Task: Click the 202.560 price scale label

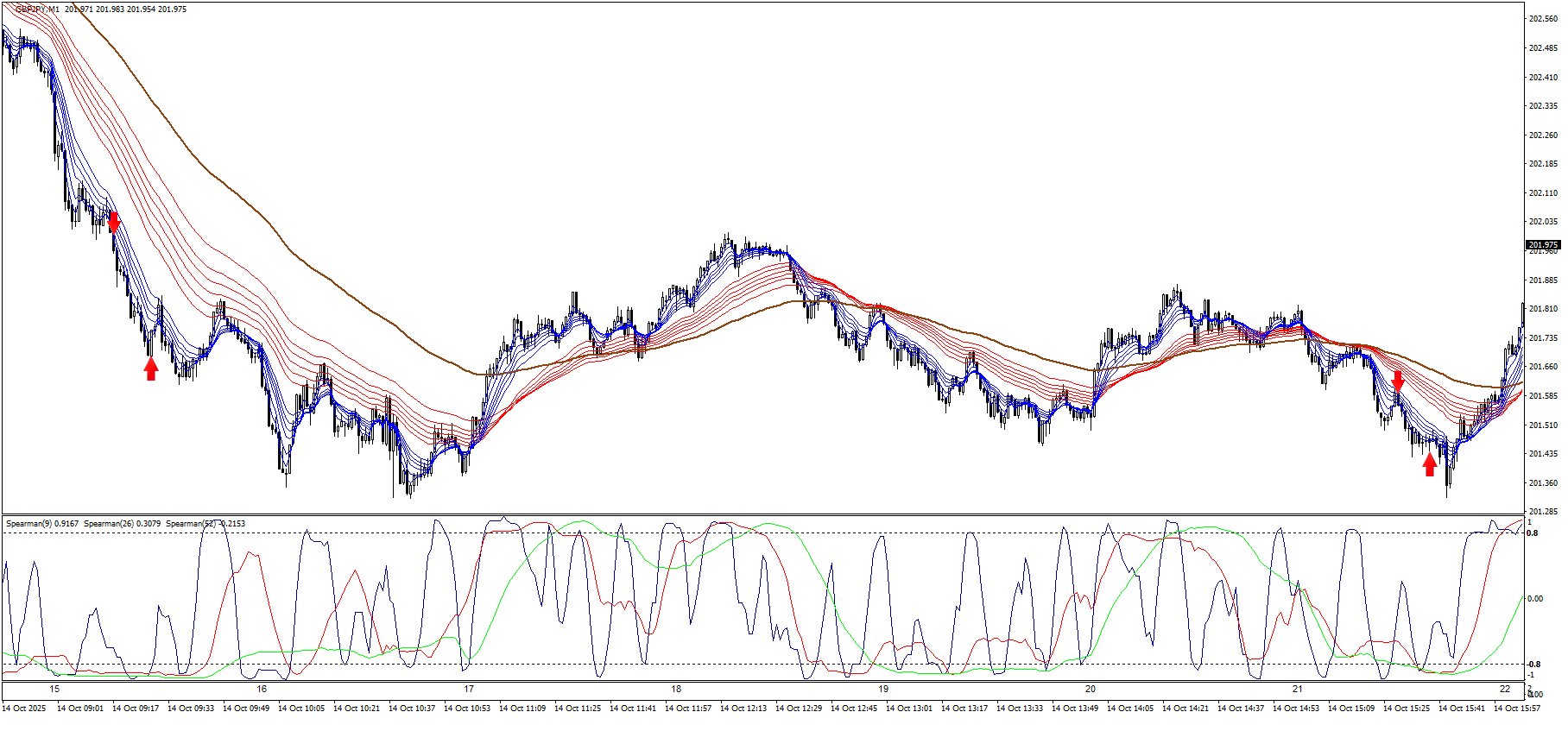Action: point(1543,19)
